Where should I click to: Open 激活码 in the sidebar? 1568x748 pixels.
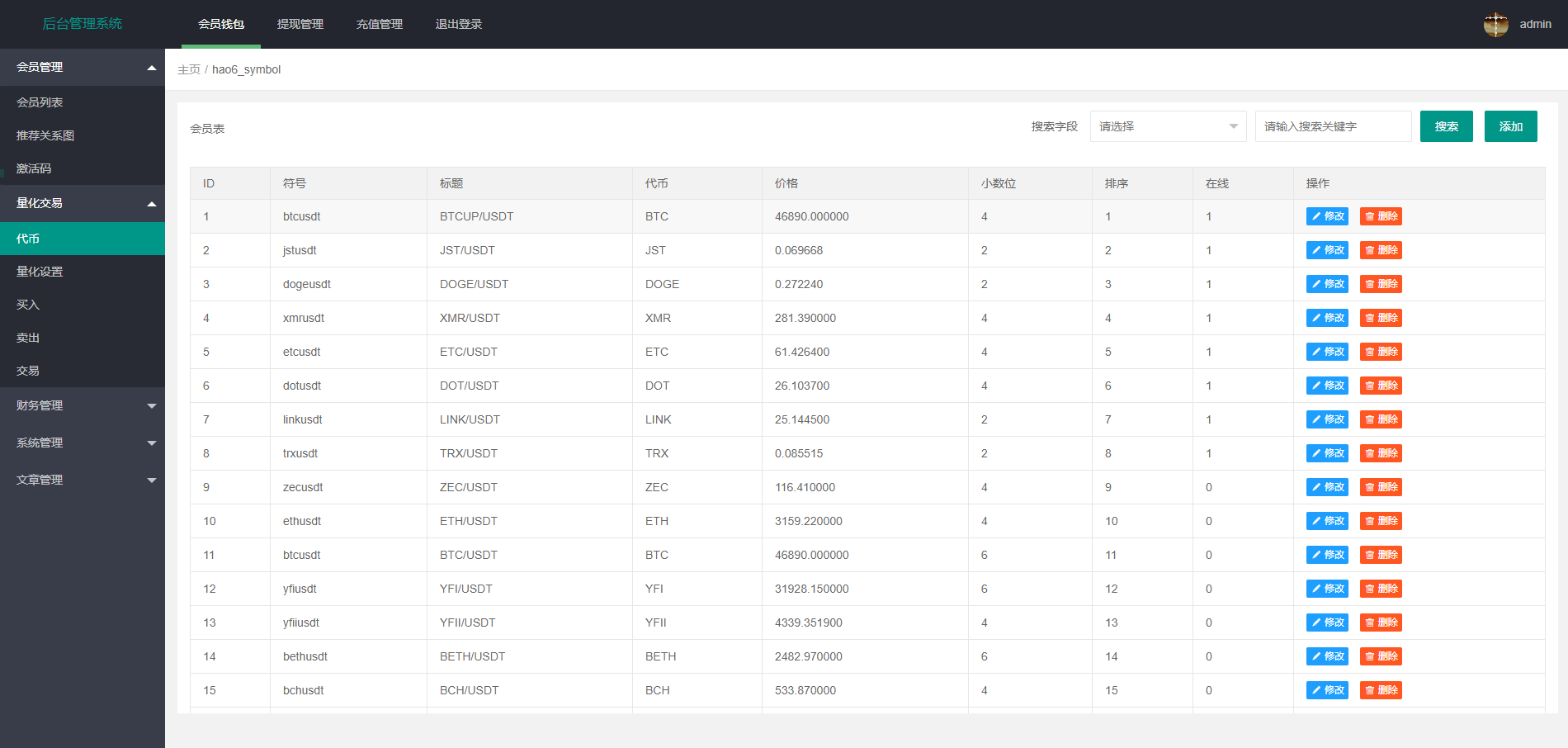83,168
